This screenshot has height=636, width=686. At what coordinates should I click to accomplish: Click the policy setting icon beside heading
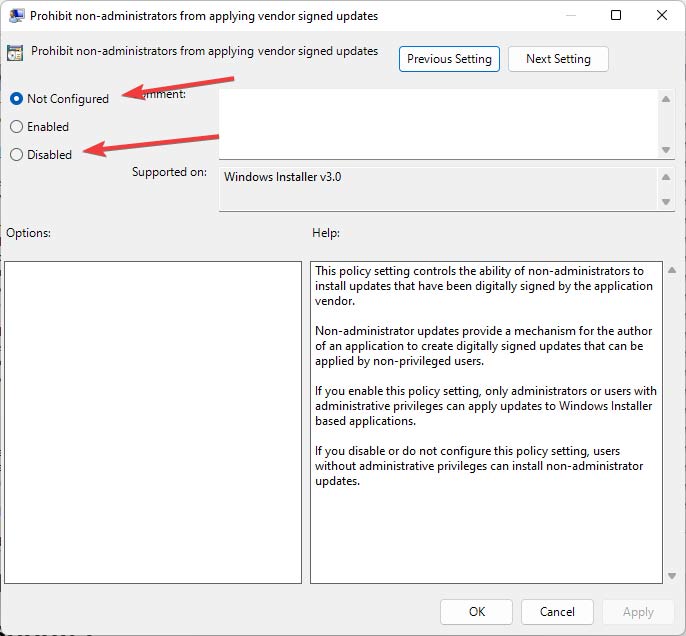point(15,53)
